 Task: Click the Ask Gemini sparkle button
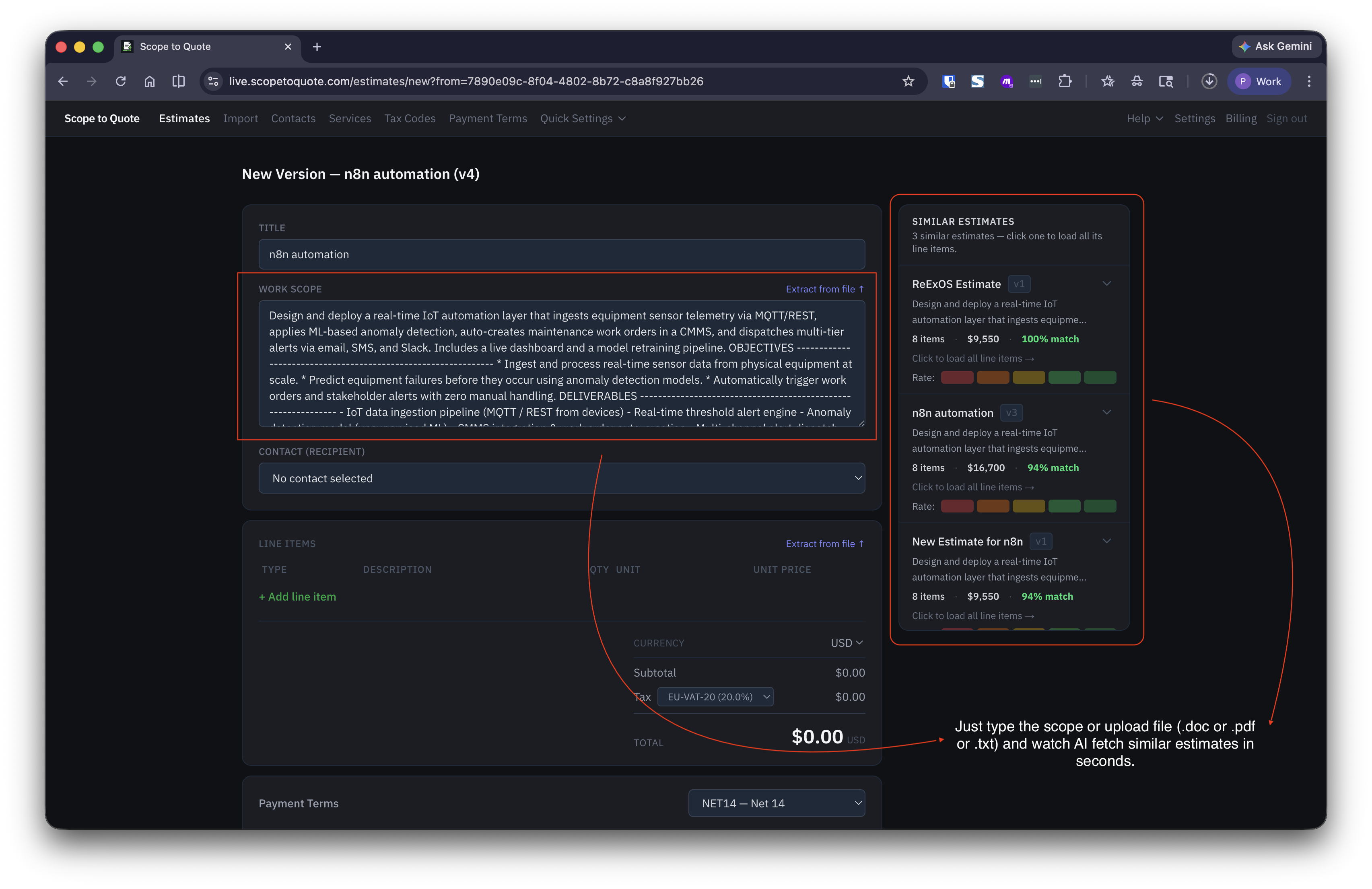coord(1275,46)
